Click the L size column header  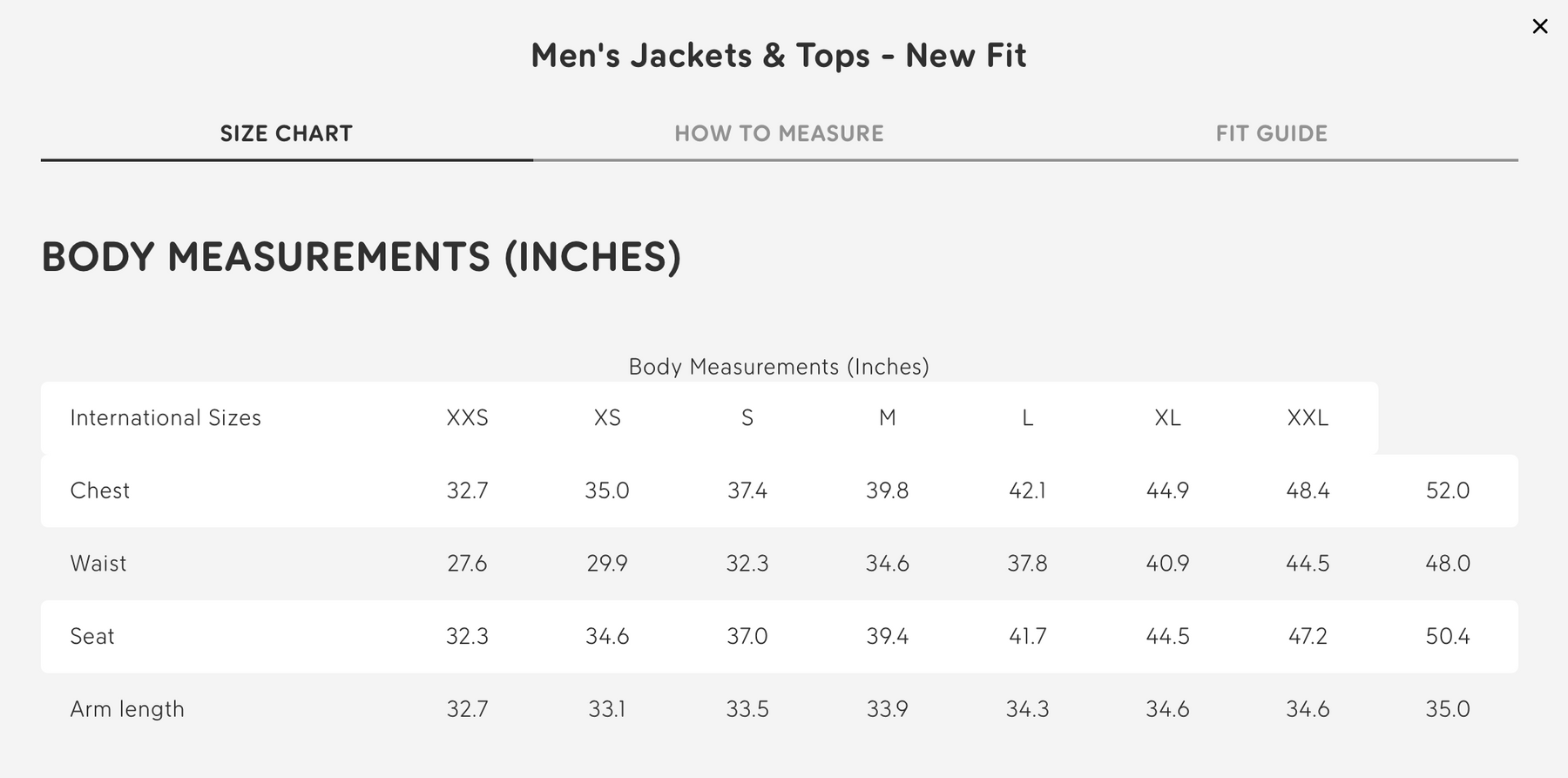[x=1027, y=418]
